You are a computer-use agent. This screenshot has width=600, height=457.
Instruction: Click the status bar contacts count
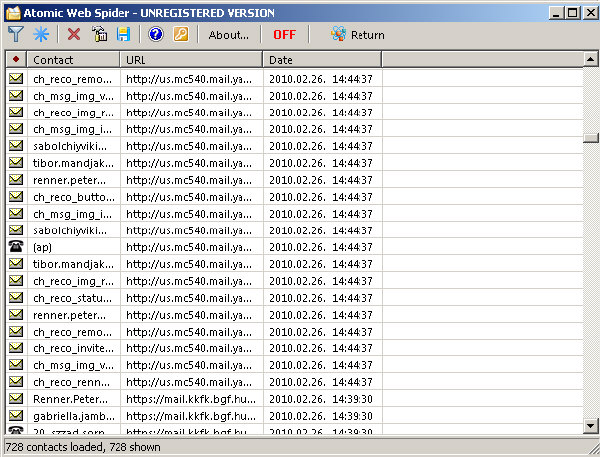83,447
